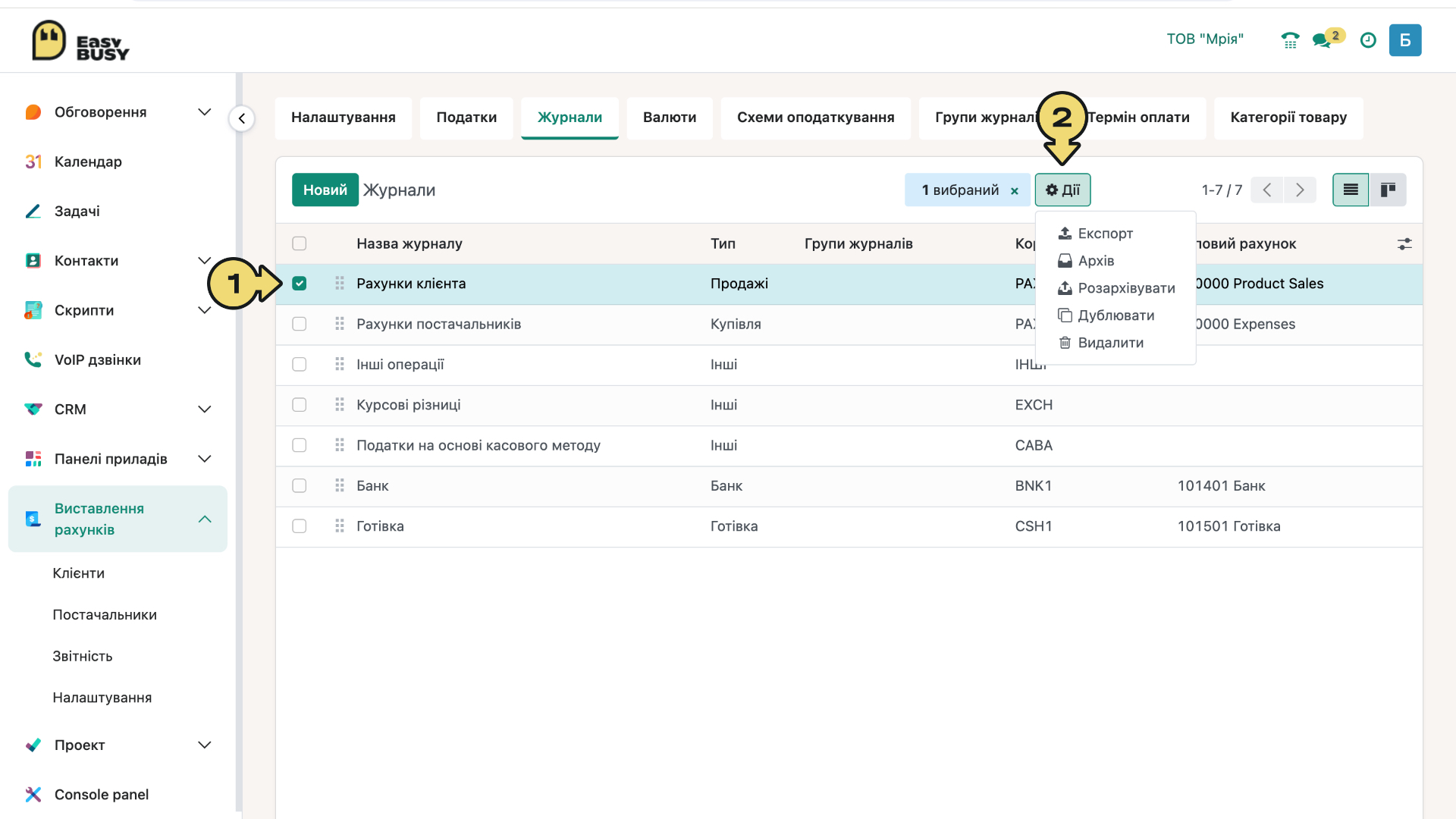Open Календар from sidebar
This screenshot has width=1456, height=819.
click(88, 162)
